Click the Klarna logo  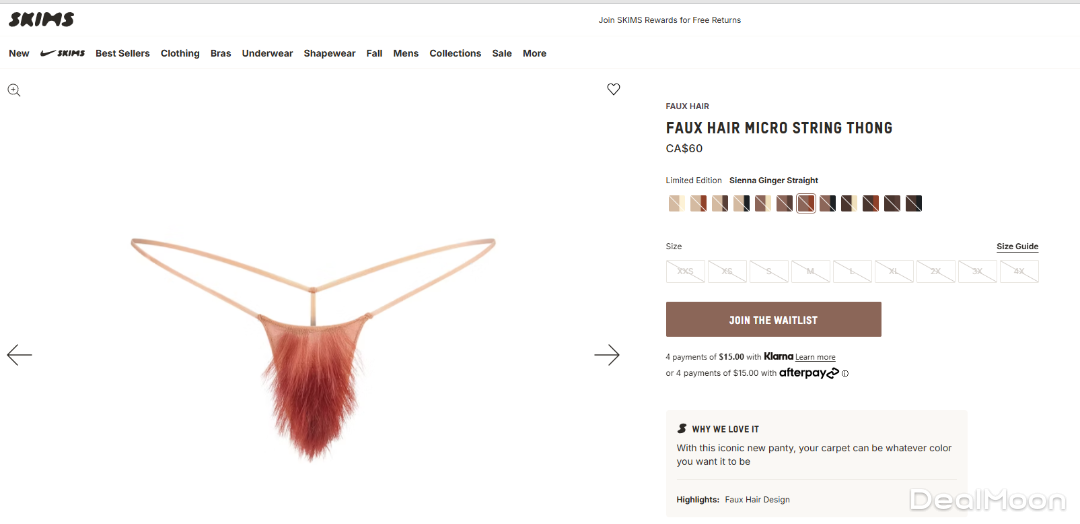tap(778, 357)
